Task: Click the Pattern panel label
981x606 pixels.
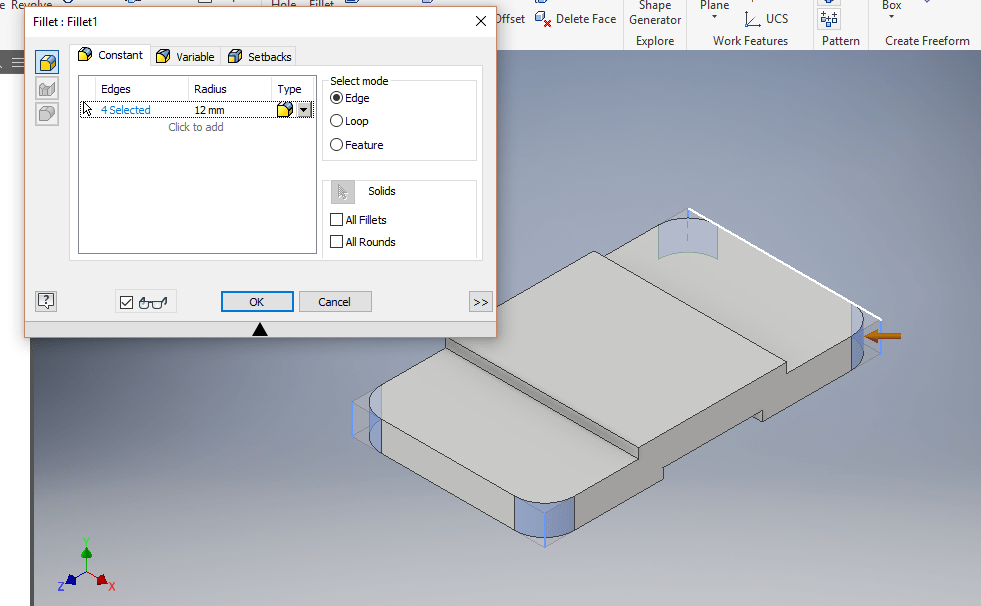Action: coord(840,41)
